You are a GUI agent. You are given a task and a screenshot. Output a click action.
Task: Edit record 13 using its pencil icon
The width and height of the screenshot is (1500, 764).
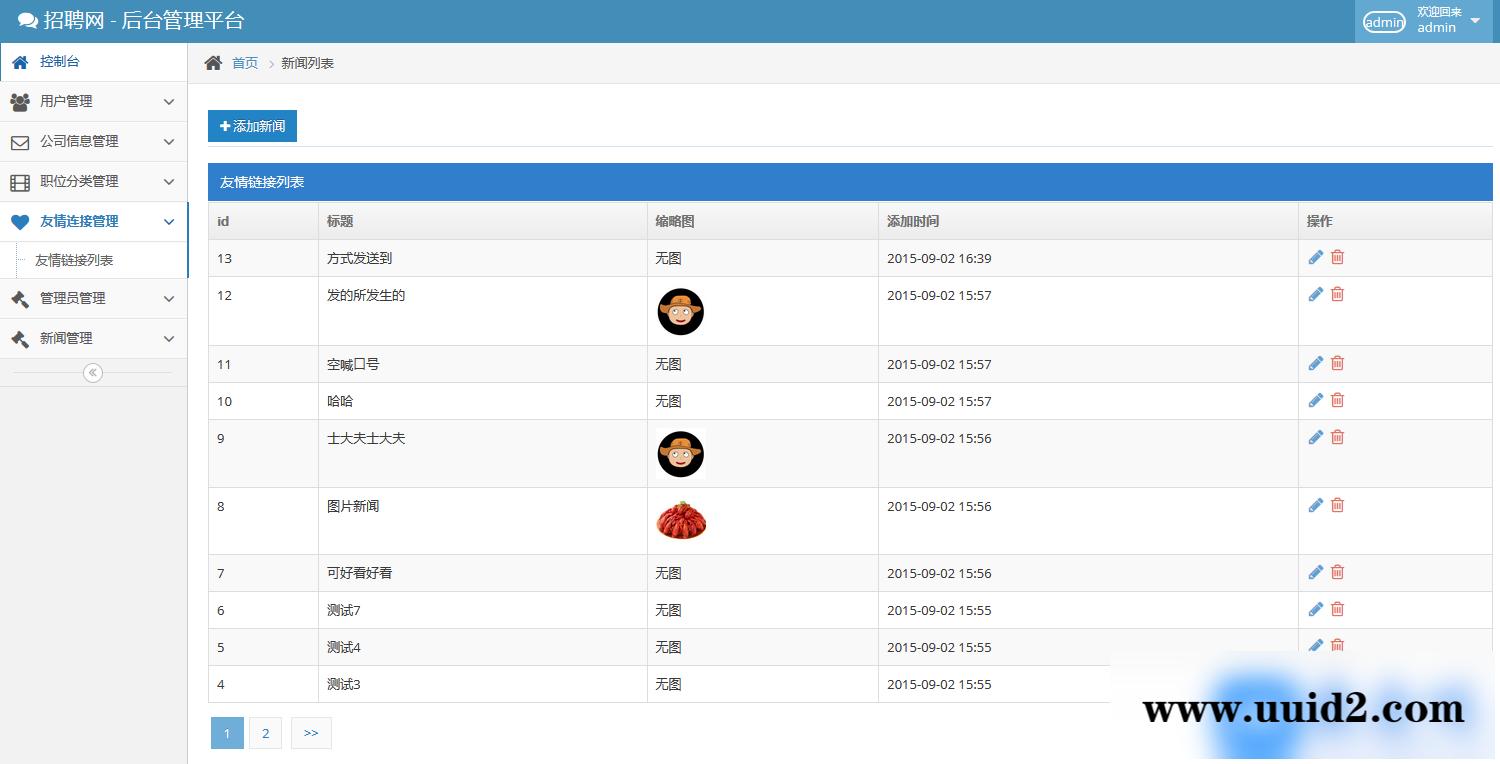1315,257
